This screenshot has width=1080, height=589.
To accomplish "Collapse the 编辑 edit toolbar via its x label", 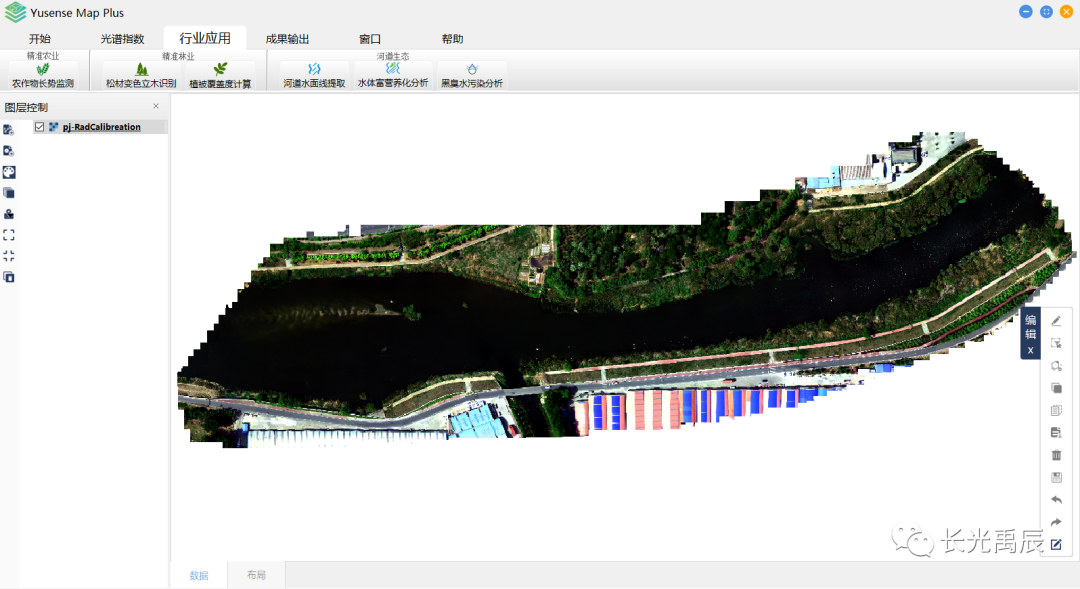I will [1030, 350].
